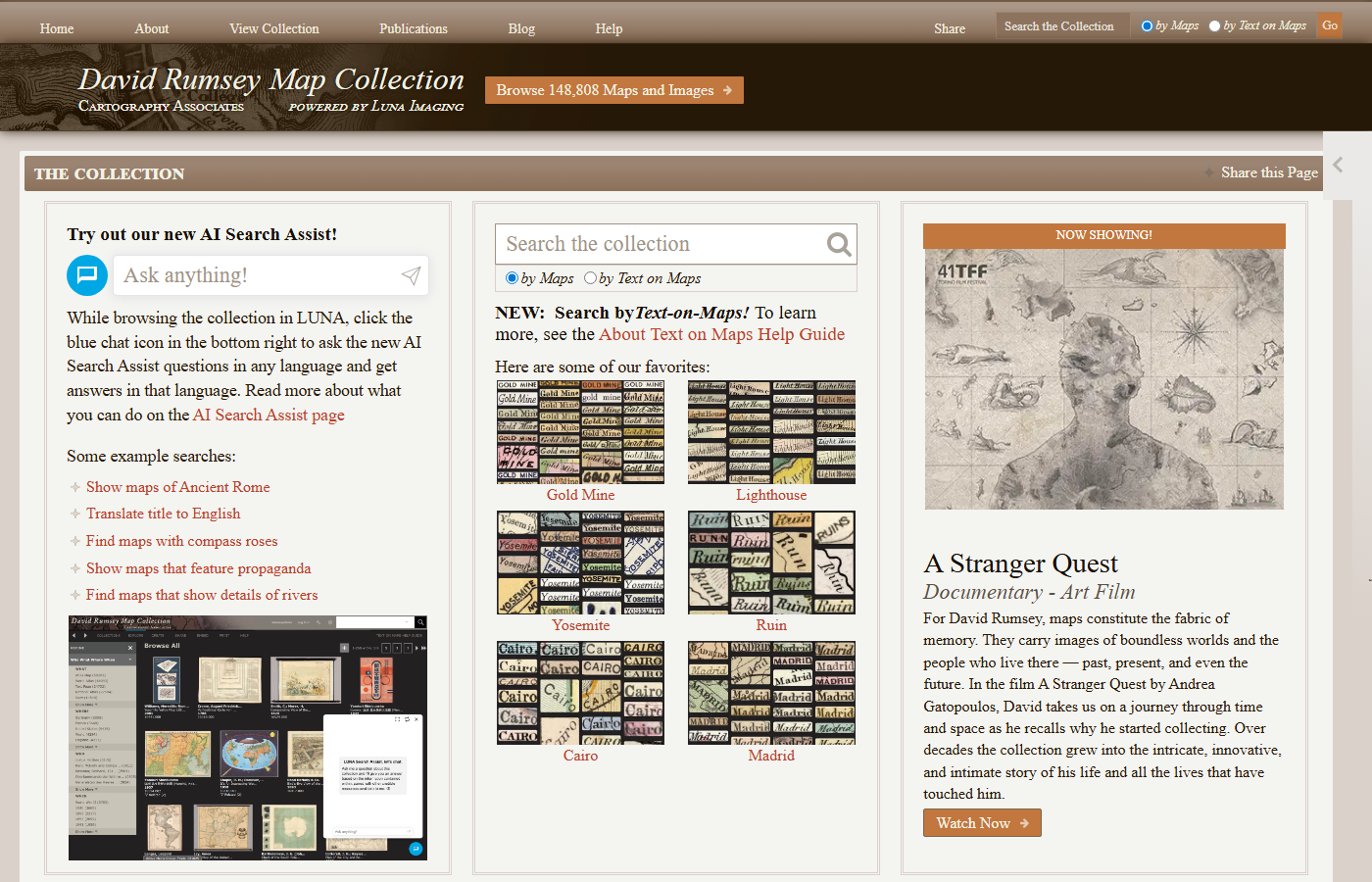Viewport: 1372px width, 882px height.
Task: Click Share this Page
Action: click(x=1269, y=172)
